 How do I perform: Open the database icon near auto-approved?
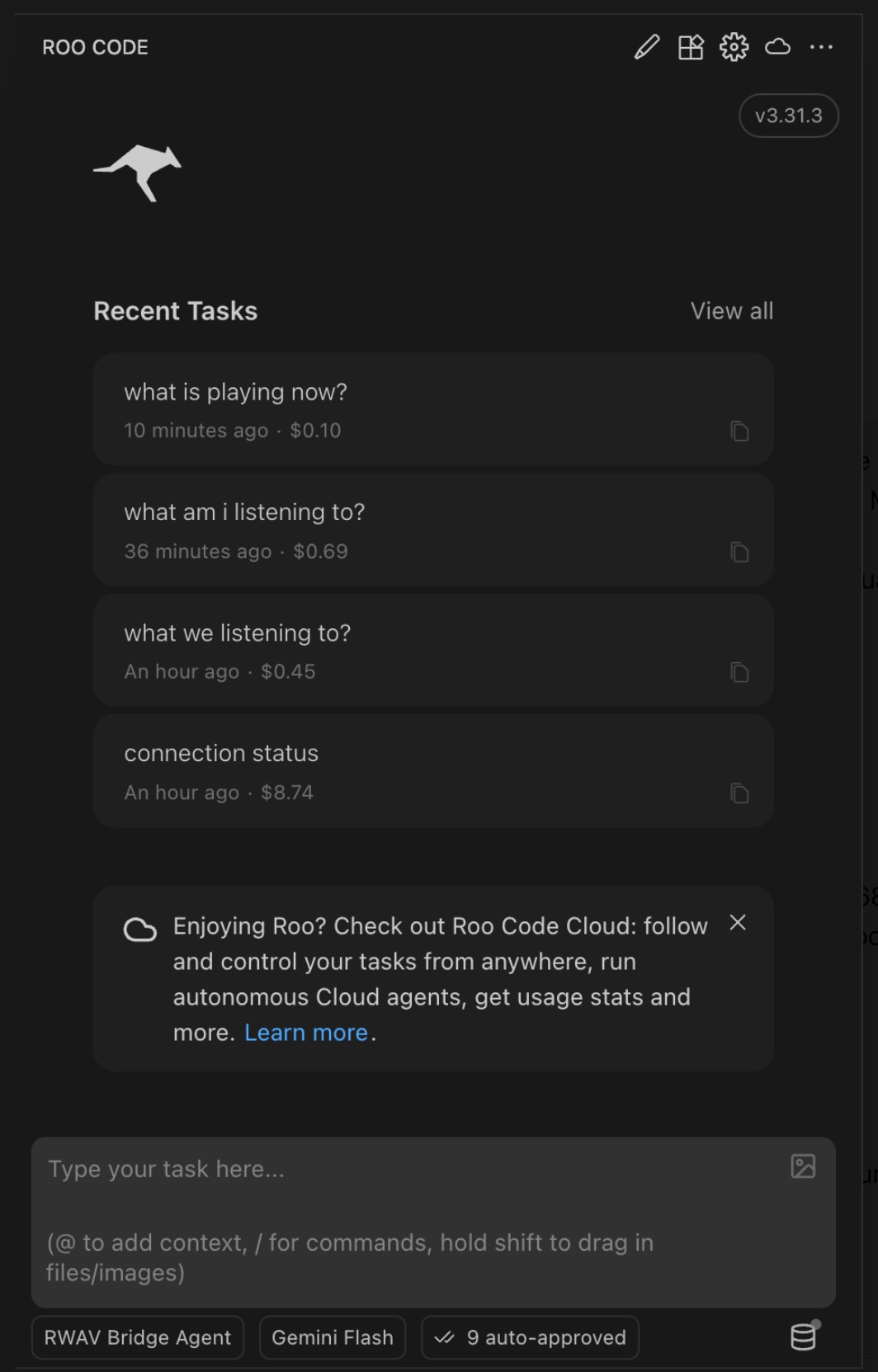tap(804, 1337)
